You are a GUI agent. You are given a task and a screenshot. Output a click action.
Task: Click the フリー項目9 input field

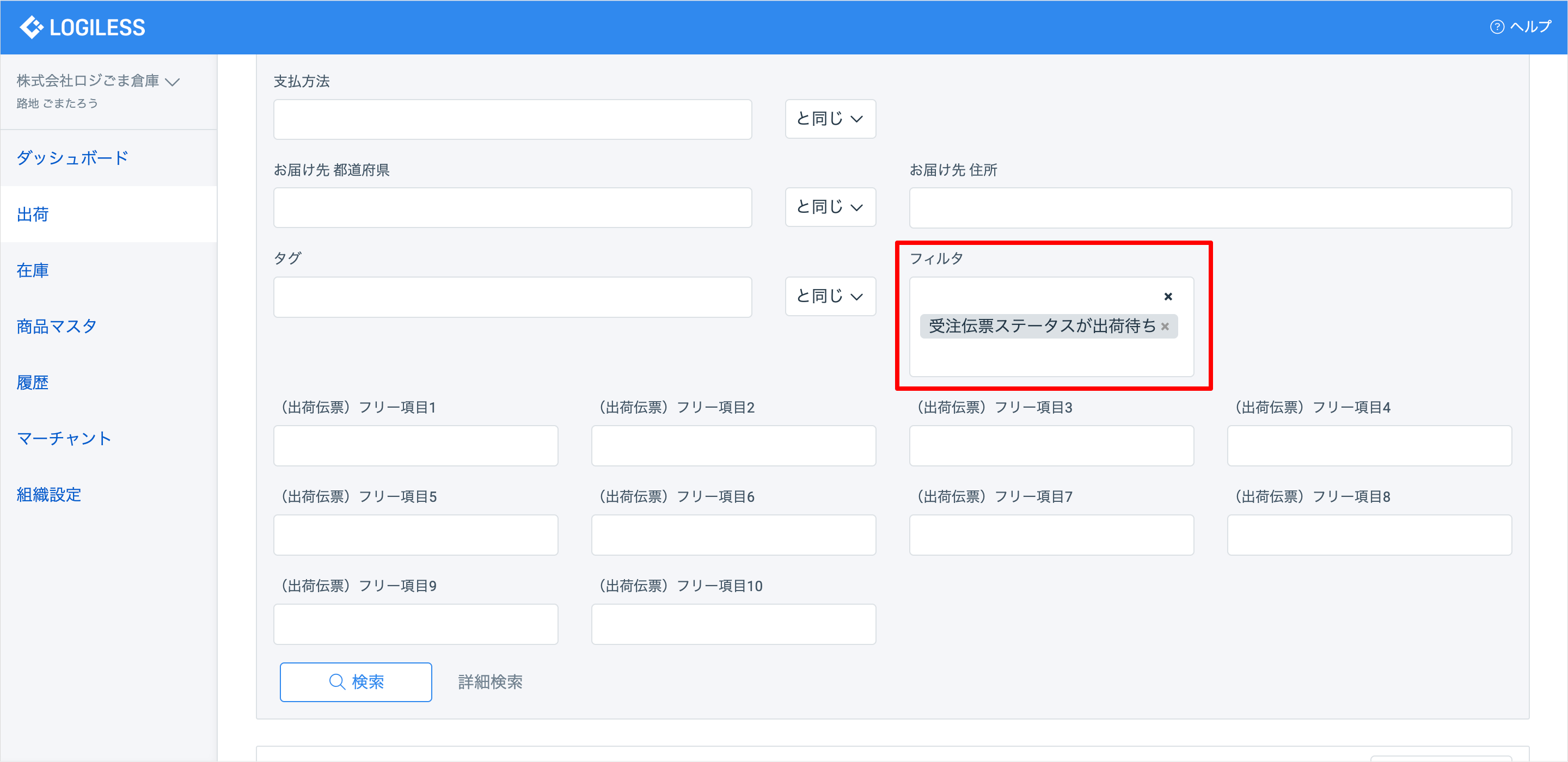tap(416, 624)
